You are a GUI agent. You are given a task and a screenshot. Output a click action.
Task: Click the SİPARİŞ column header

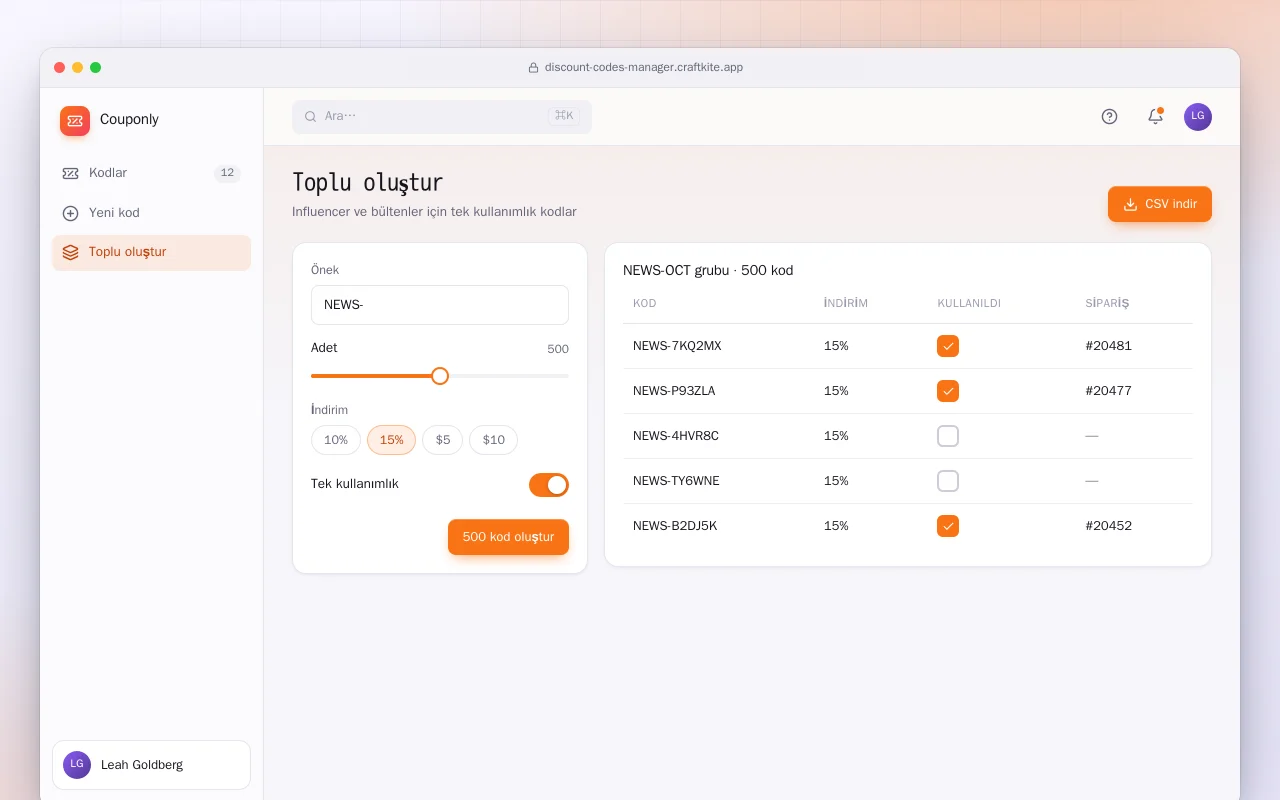pos(1107,303)
